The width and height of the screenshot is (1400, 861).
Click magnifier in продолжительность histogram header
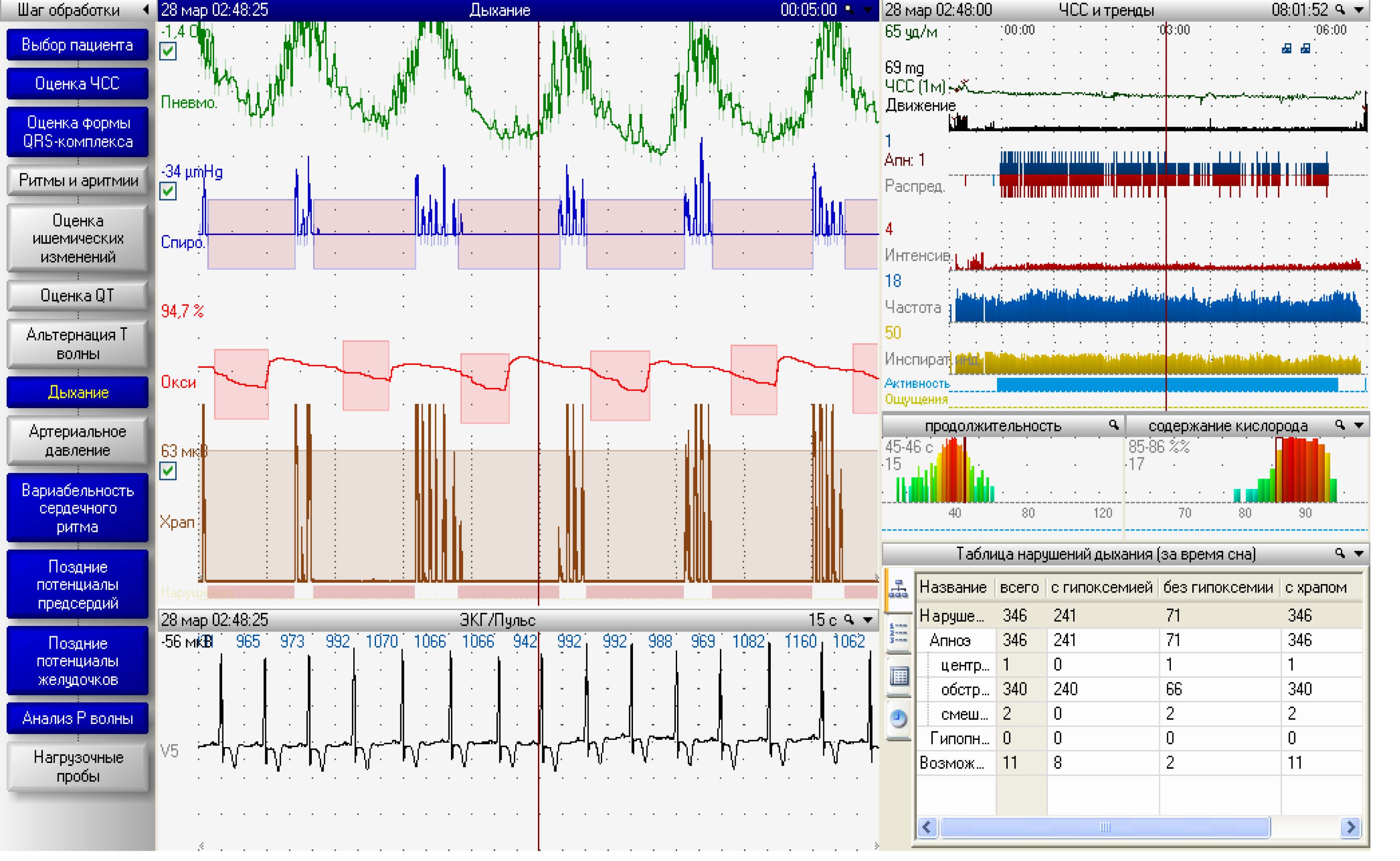click(x=1113, y=426)
